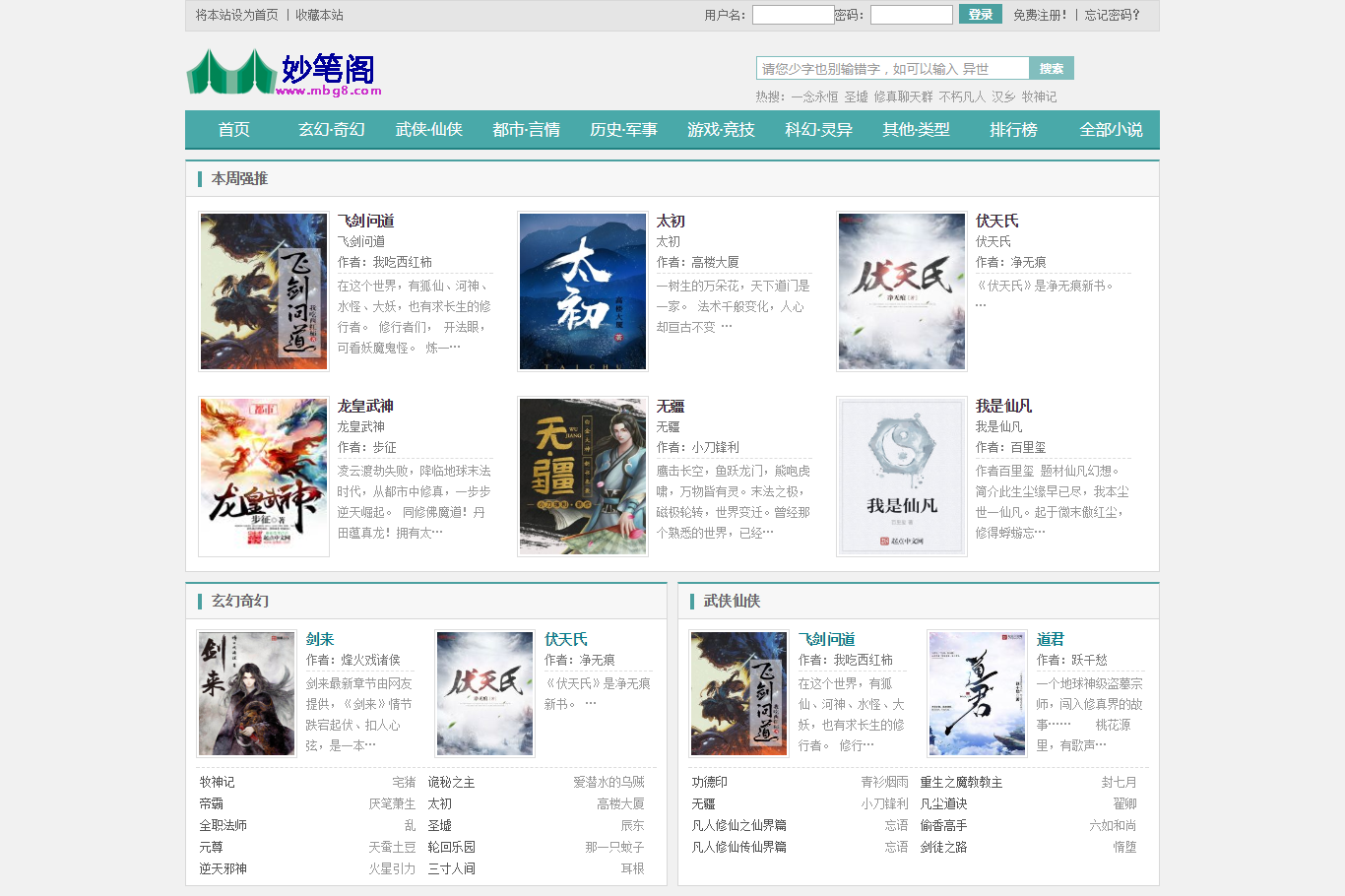Open 飞剑问道 cover in 武侠仙侠 section
The height and width of the screenshot is (896, 1345).
tap(738, 694)
